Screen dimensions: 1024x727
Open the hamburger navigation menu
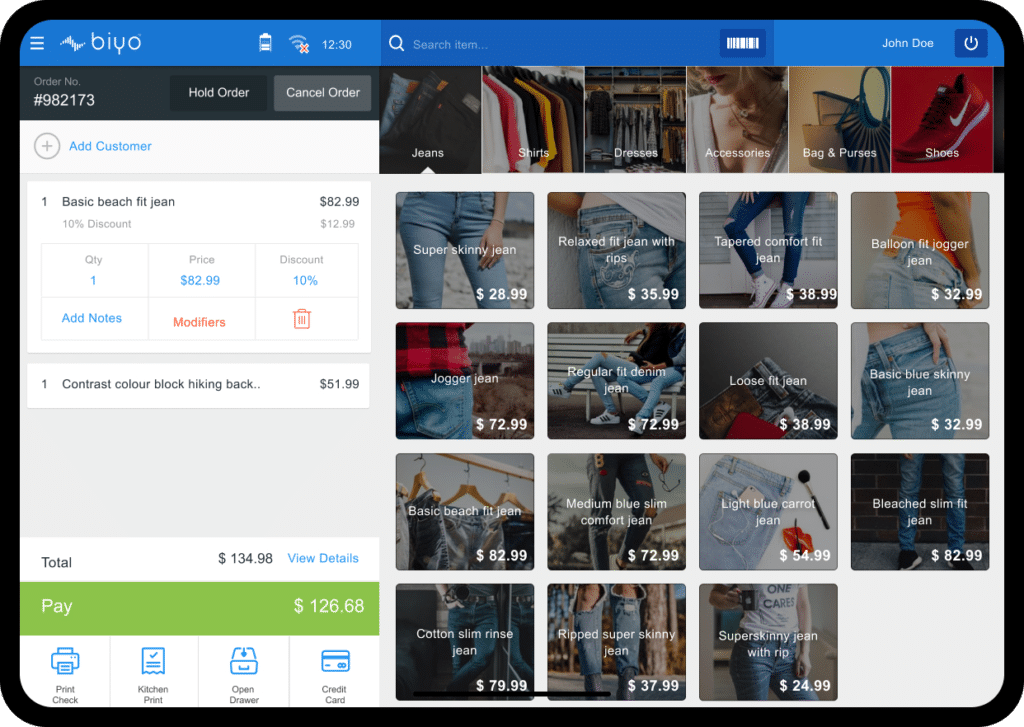click(37, 42)
